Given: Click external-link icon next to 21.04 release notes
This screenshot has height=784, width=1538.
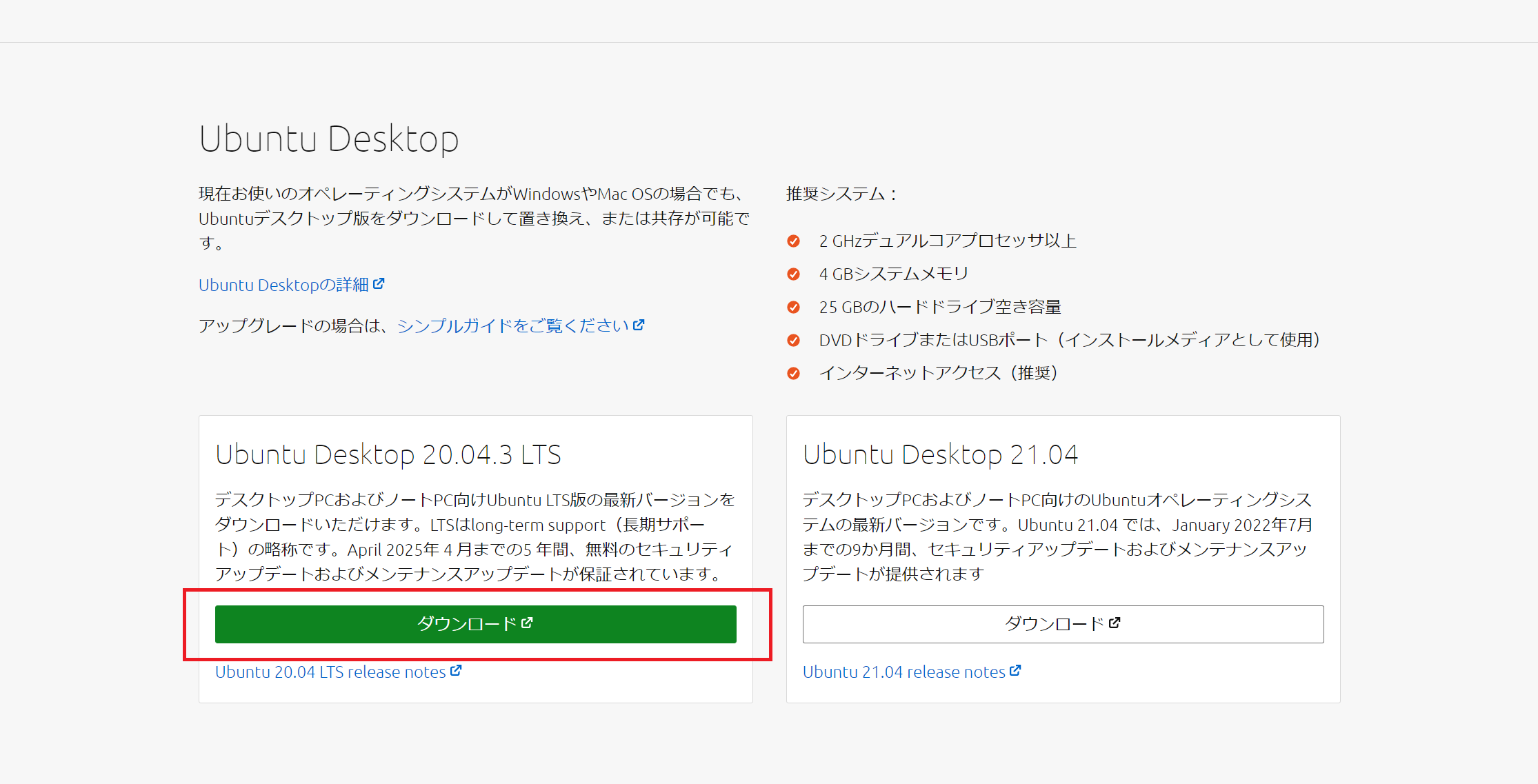Looking at the screenshot, I should point(1015,670).
